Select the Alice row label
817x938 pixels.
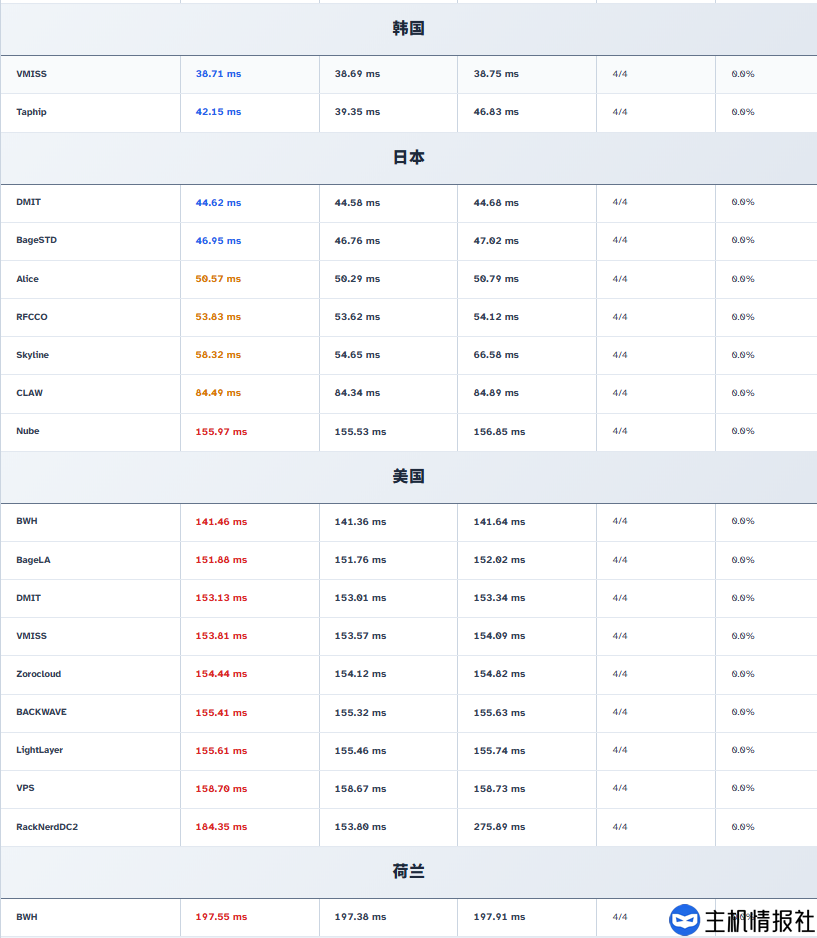27,279
